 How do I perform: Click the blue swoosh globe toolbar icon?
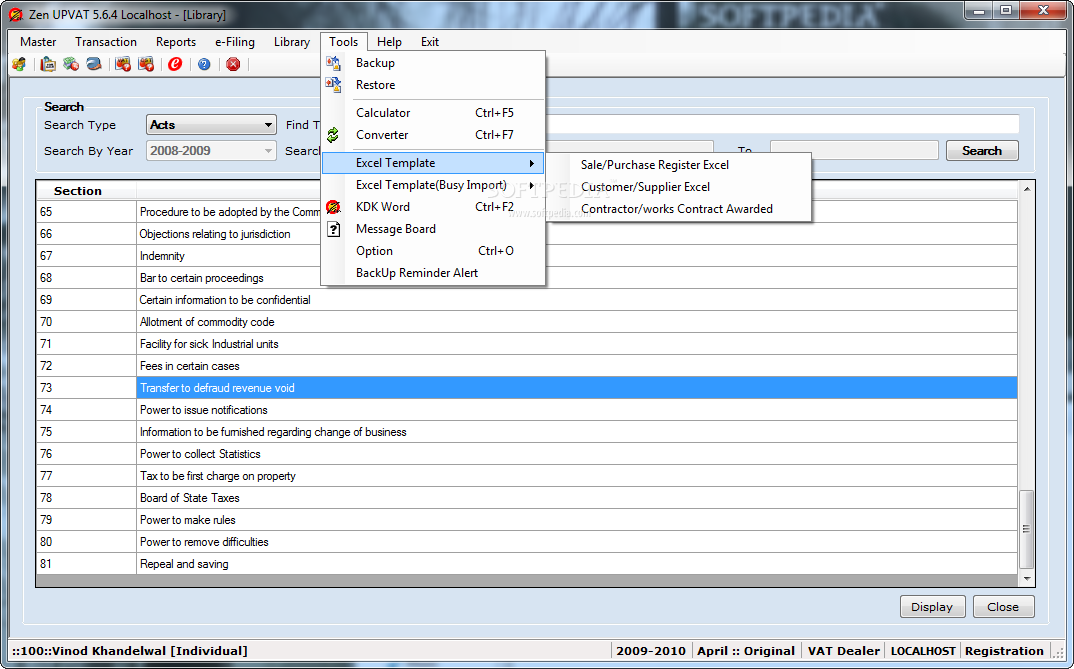pyautogui.click(x=94, y=64)
